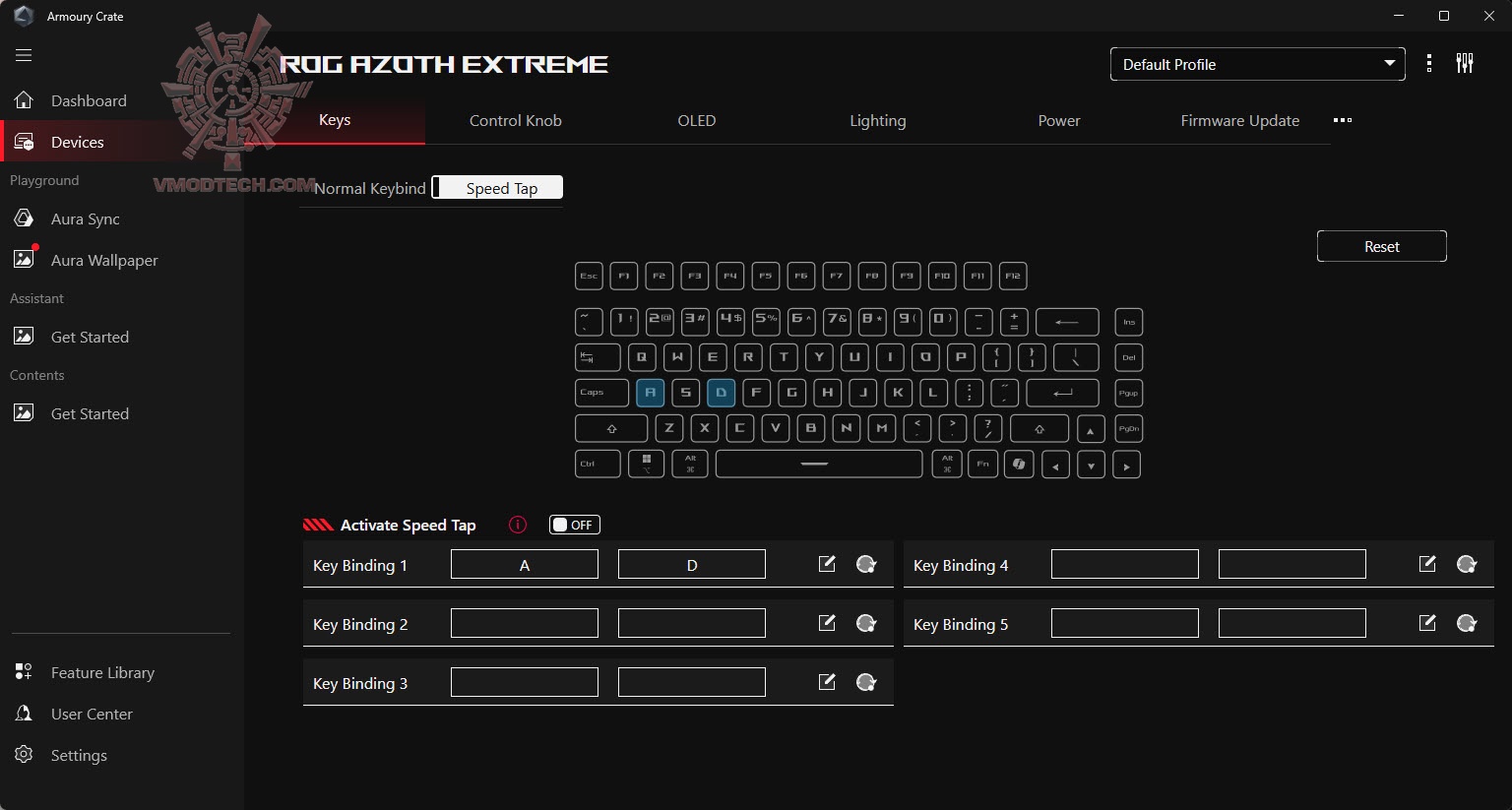Open the hamburger navigation menu

24,55
